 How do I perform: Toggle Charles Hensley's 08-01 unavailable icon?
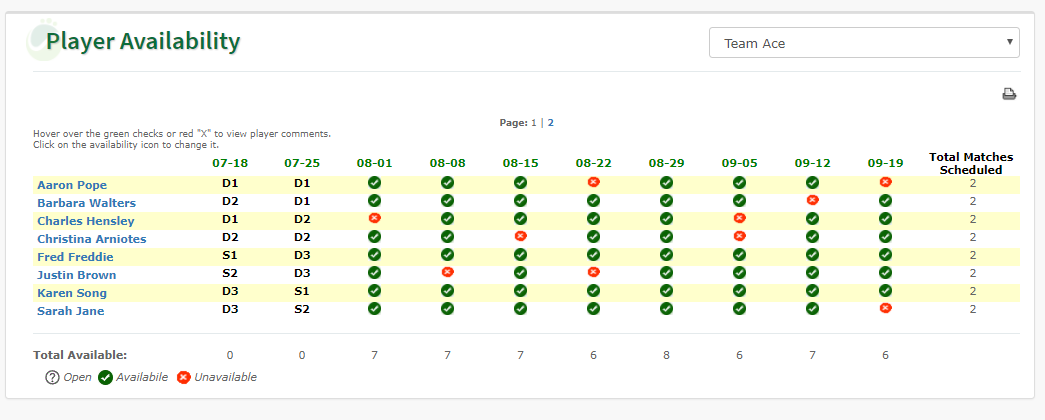375,217
